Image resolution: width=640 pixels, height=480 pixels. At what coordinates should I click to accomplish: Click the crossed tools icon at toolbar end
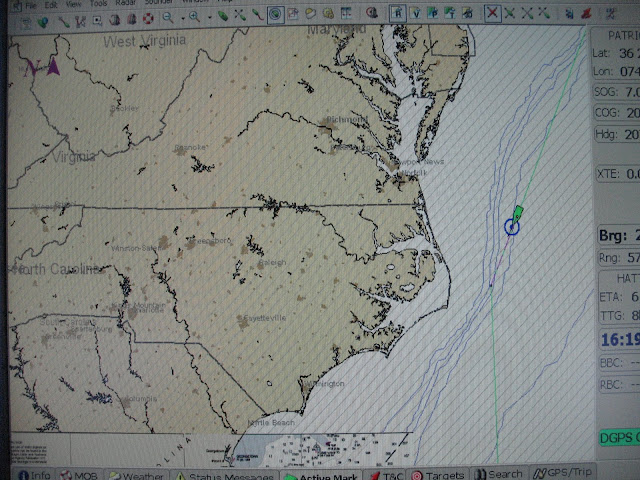[611, 13]
